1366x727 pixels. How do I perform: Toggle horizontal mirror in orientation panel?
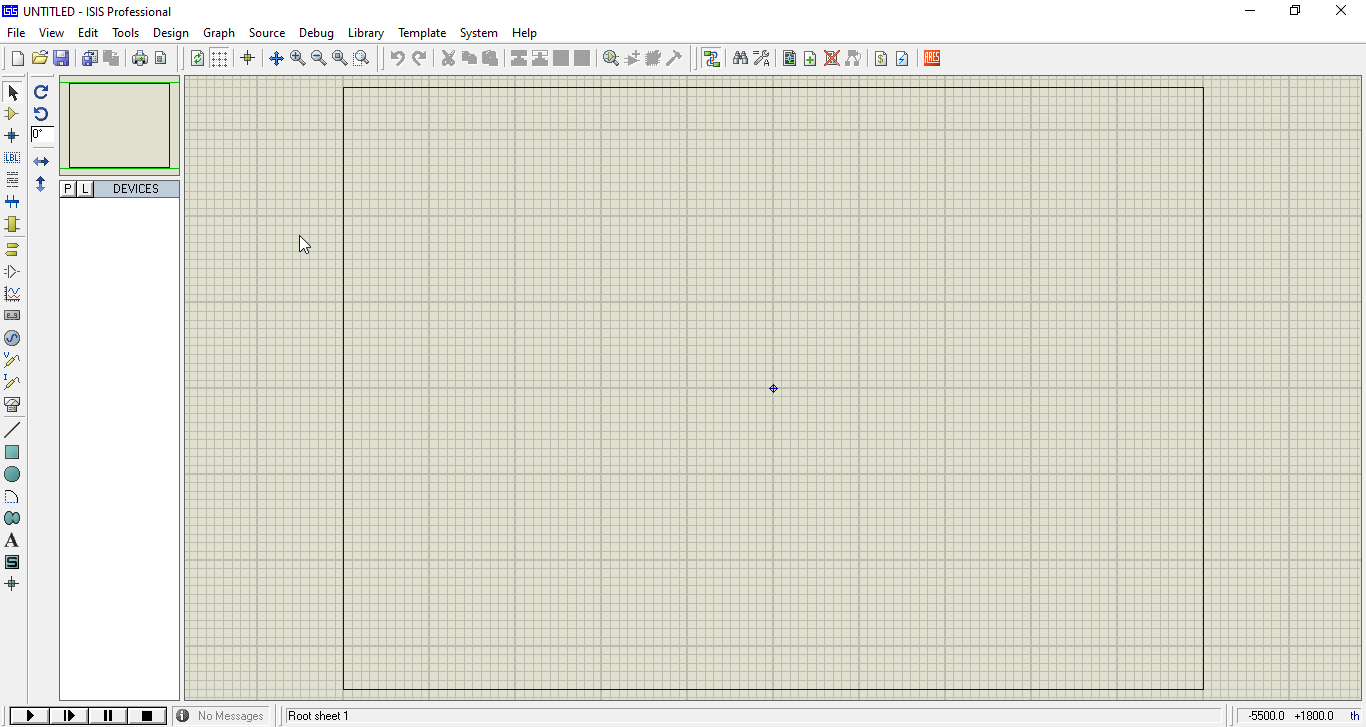[x=41, y=160]
